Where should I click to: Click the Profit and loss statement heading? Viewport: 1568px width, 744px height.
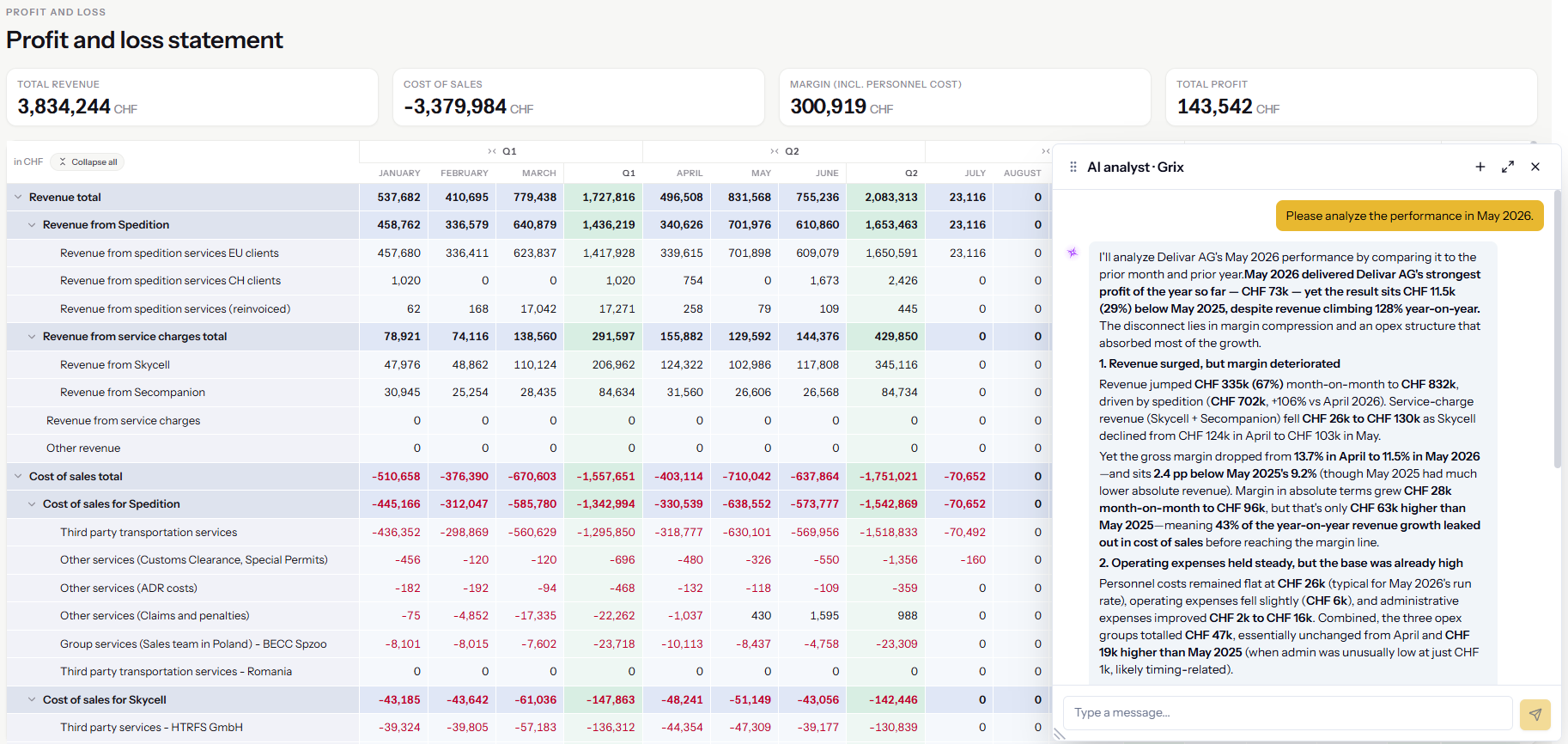point(144,40)
